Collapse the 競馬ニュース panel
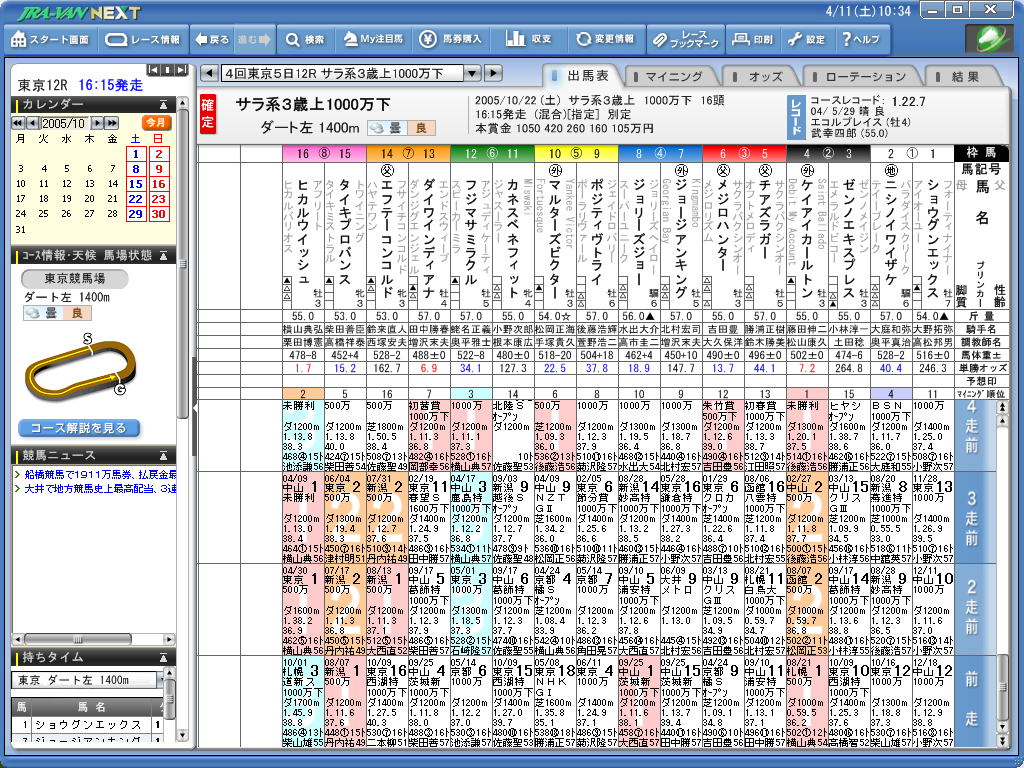 tap(163, 454)
